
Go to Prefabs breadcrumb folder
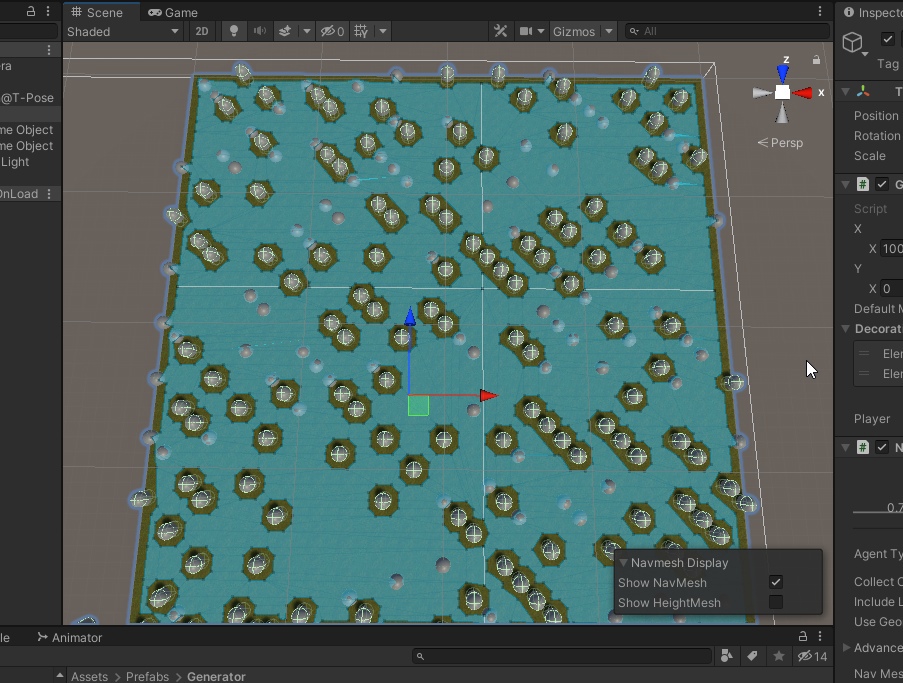pyautogui.click(x=147, y=676)
